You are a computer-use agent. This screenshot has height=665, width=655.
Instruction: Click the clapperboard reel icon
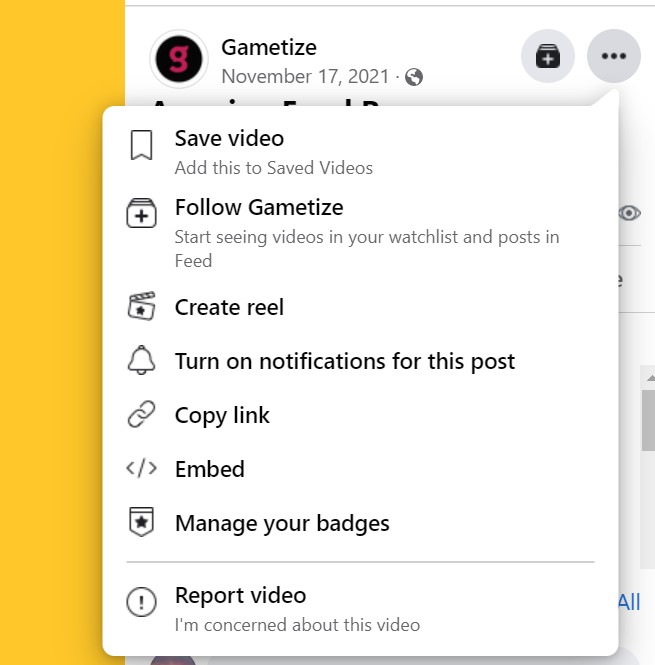(141, 306)
